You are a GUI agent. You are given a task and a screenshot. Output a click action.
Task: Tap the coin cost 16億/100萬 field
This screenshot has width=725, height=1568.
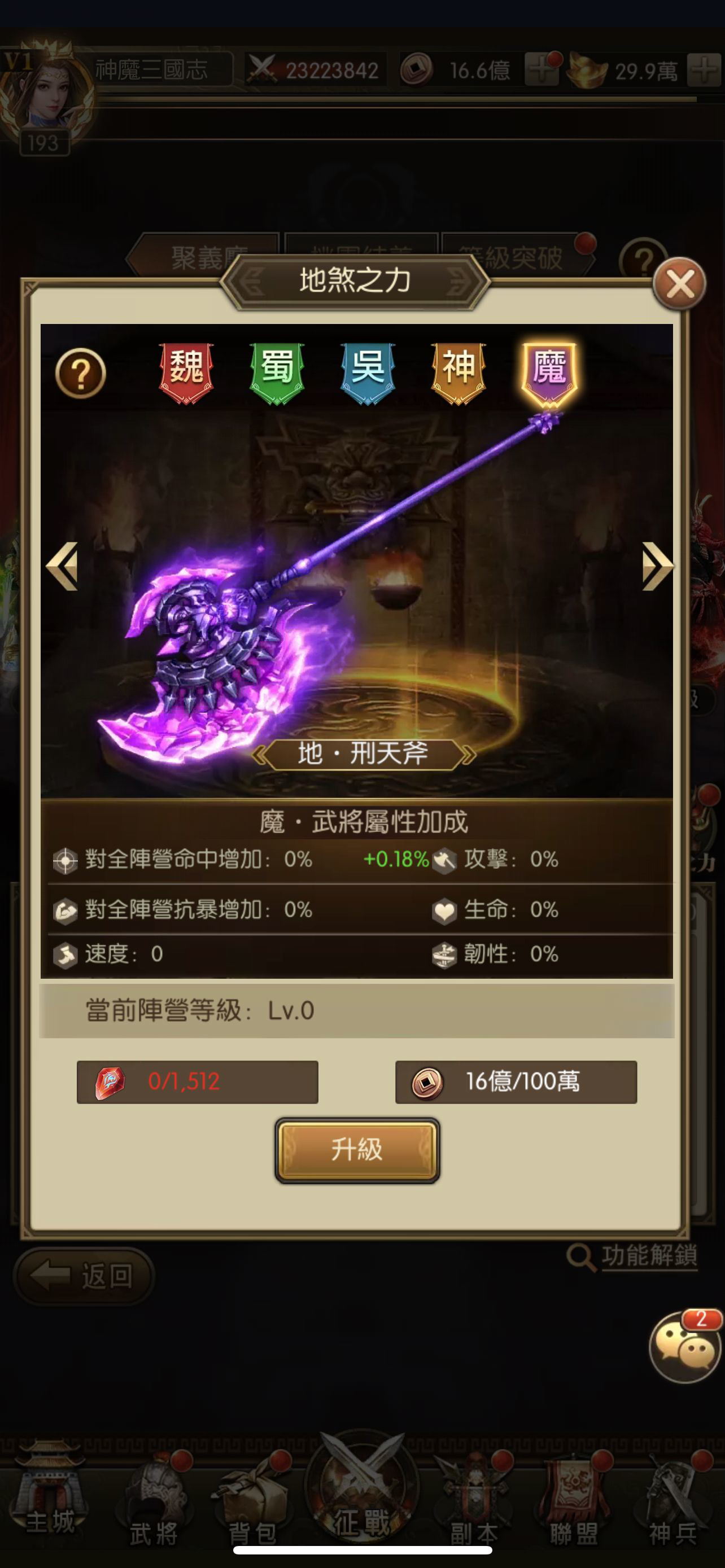[516, 1081]
